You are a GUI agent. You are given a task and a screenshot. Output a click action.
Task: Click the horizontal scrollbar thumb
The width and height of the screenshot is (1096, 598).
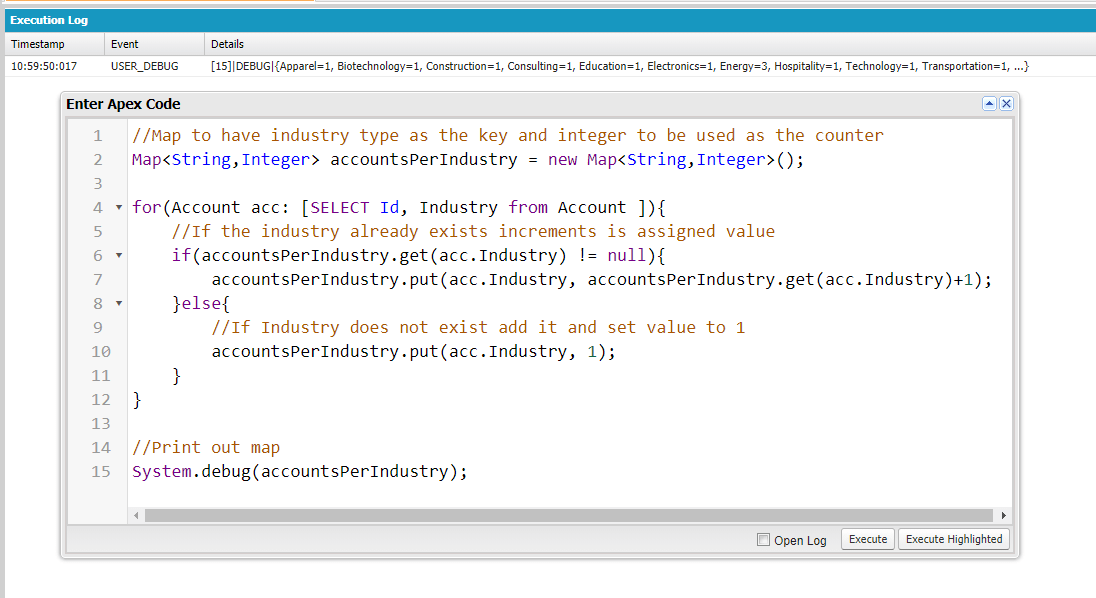(570, 514)
